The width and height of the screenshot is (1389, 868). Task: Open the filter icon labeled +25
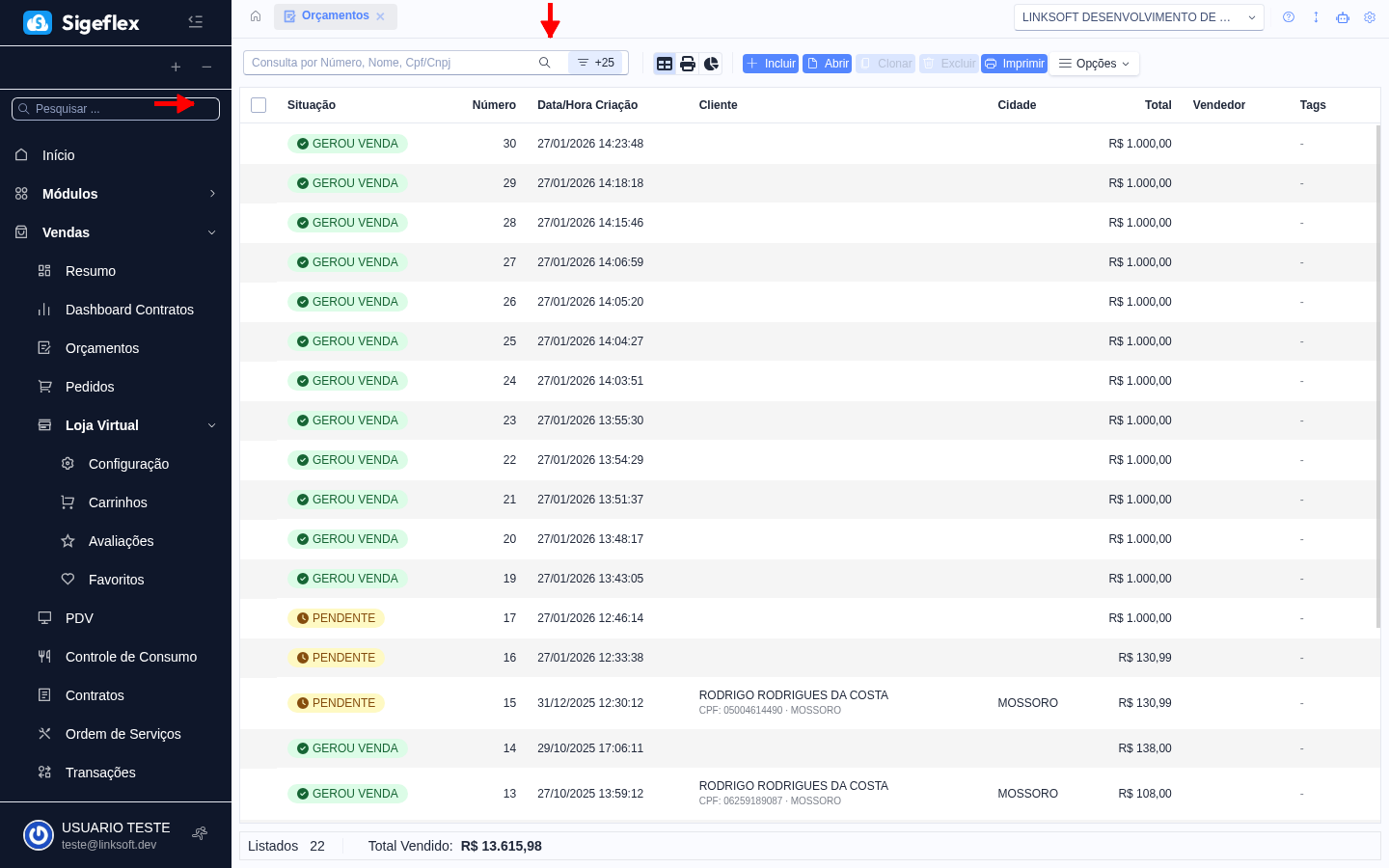tap(598, 62)
